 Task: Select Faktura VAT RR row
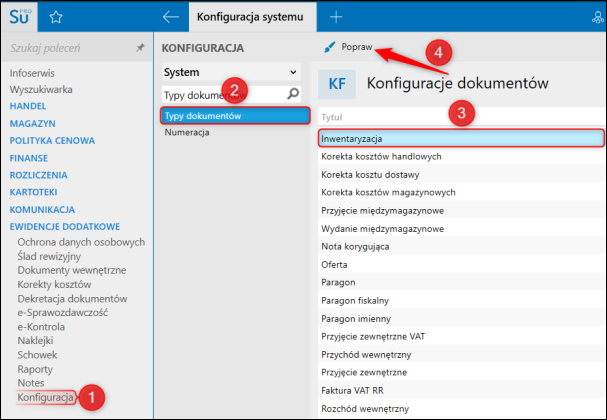[461, 391]
